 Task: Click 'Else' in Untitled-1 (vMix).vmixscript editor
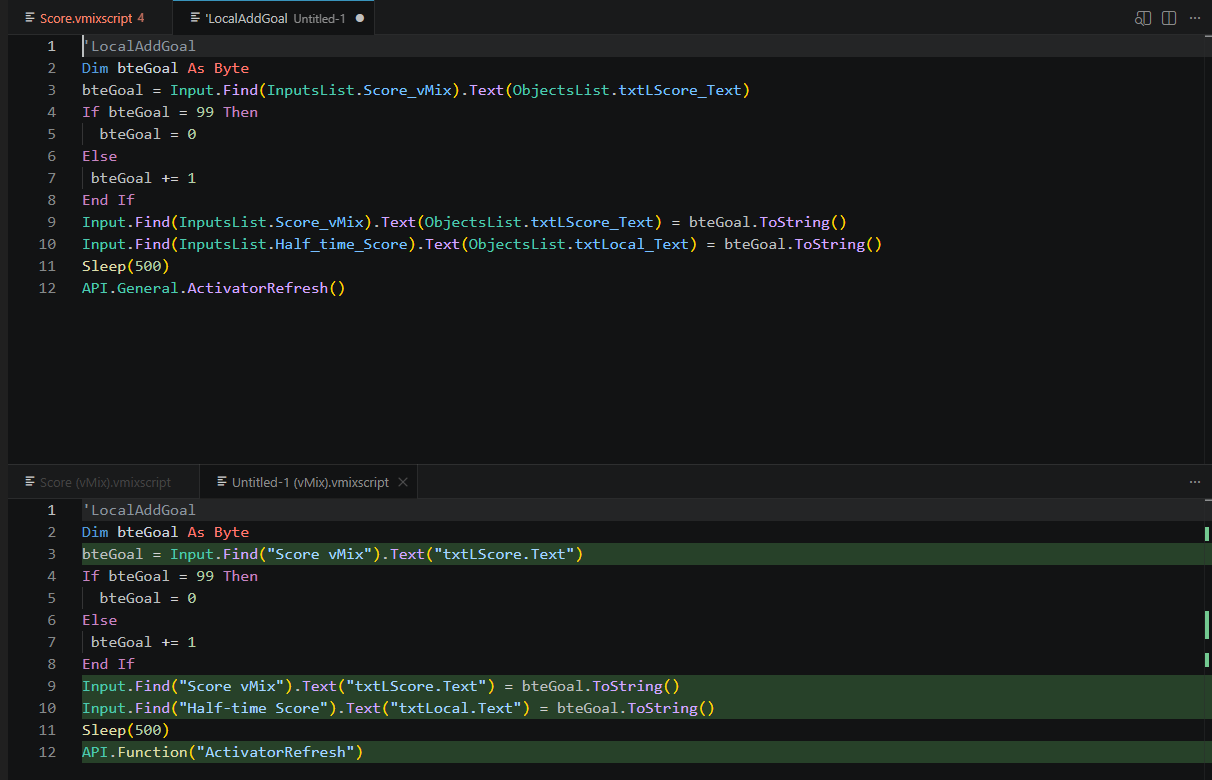click(99, 620)
